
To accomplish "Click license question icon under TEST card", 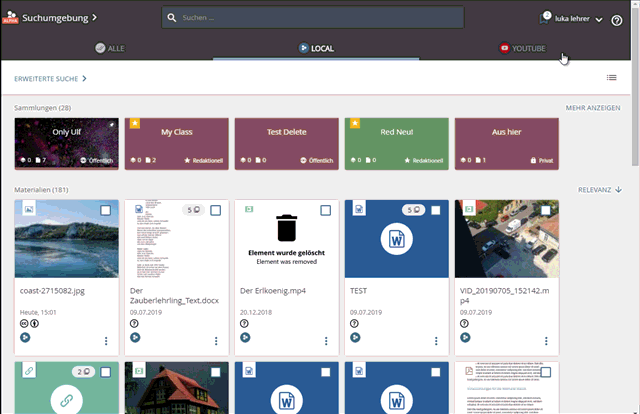I will tap(354, 323).
